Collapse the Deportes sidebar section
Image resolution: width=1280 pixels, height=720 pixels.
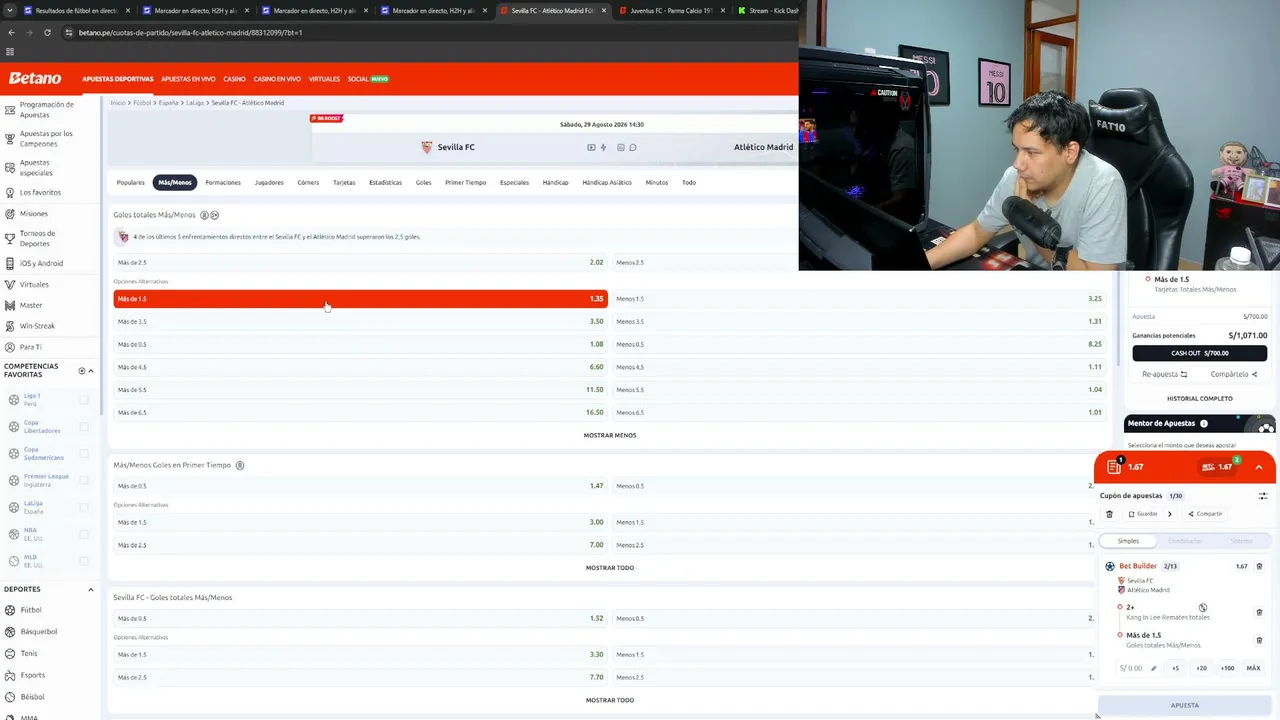point(91,590)
